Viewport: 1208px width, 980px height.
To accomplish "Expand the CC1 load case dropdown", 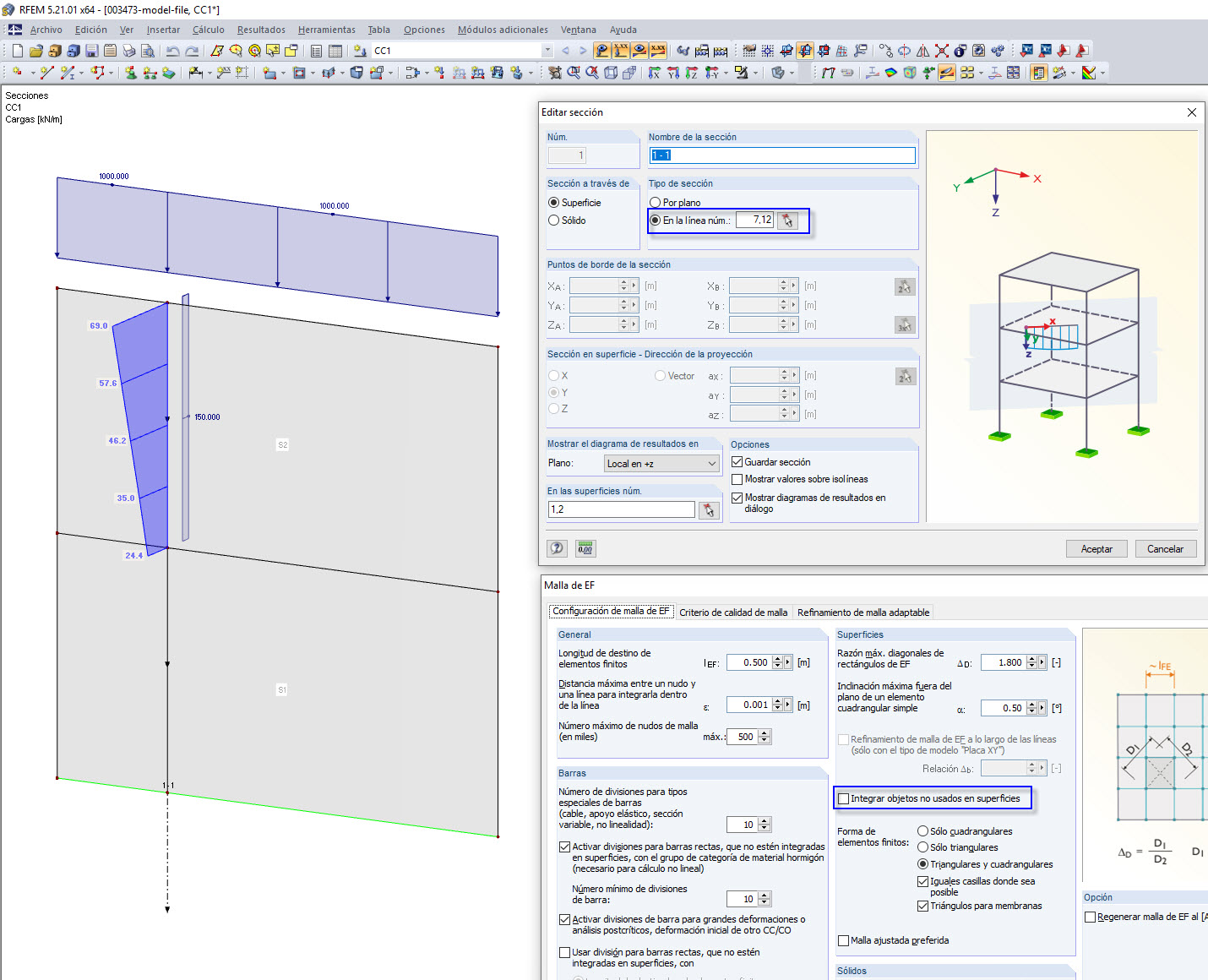I will point(547,51).
